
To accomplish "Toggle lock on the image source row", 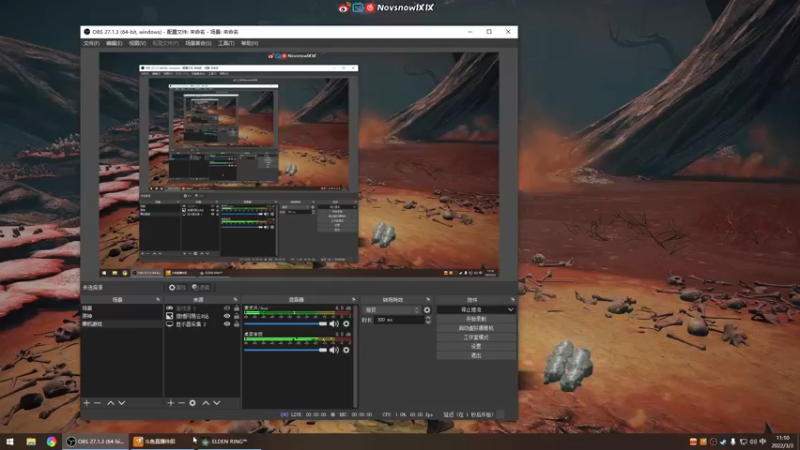I will point(236,316).
